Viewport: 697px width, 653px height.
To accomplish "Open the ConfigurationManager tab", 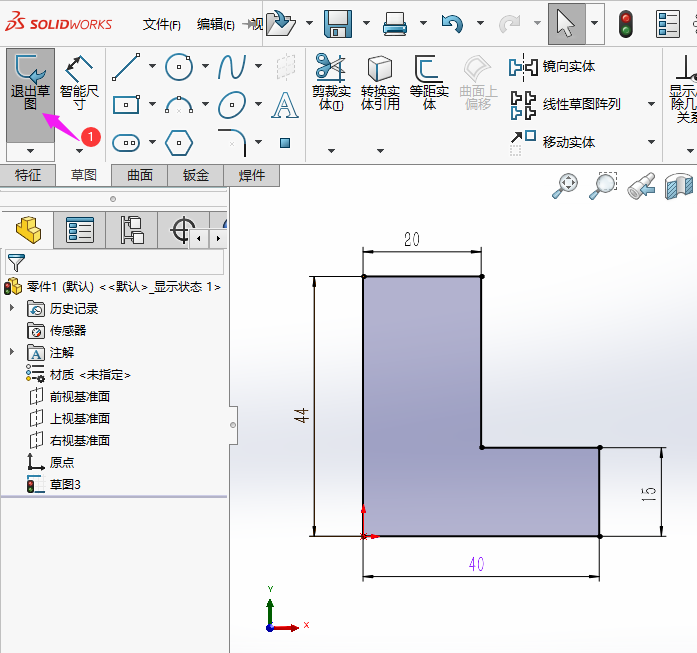I will click(x=132, y=230).
